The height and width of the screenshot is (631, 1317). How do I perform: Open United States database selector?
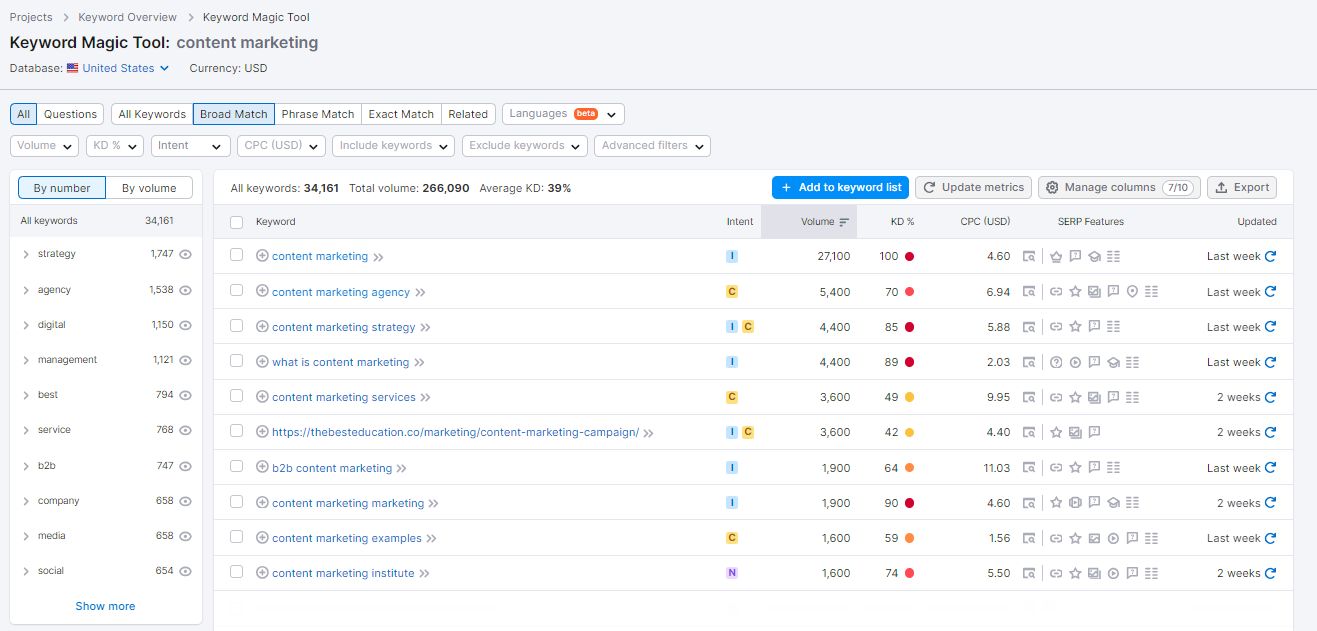click(x=119, y=68)
